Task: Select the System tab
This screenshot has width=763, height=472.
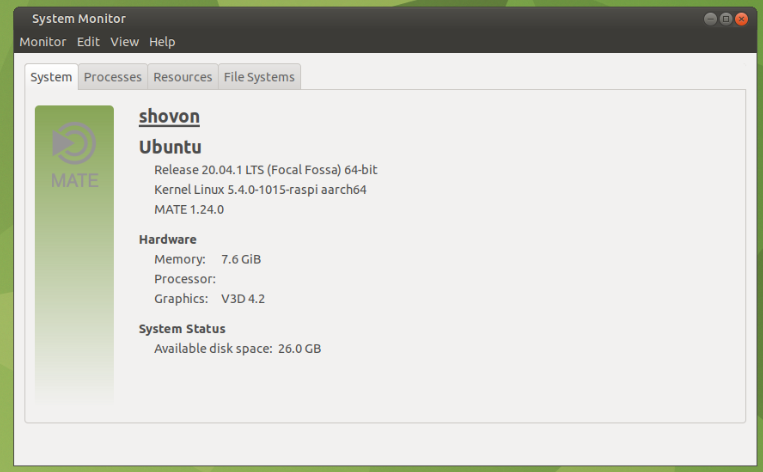Action: (x=51, y=77)
